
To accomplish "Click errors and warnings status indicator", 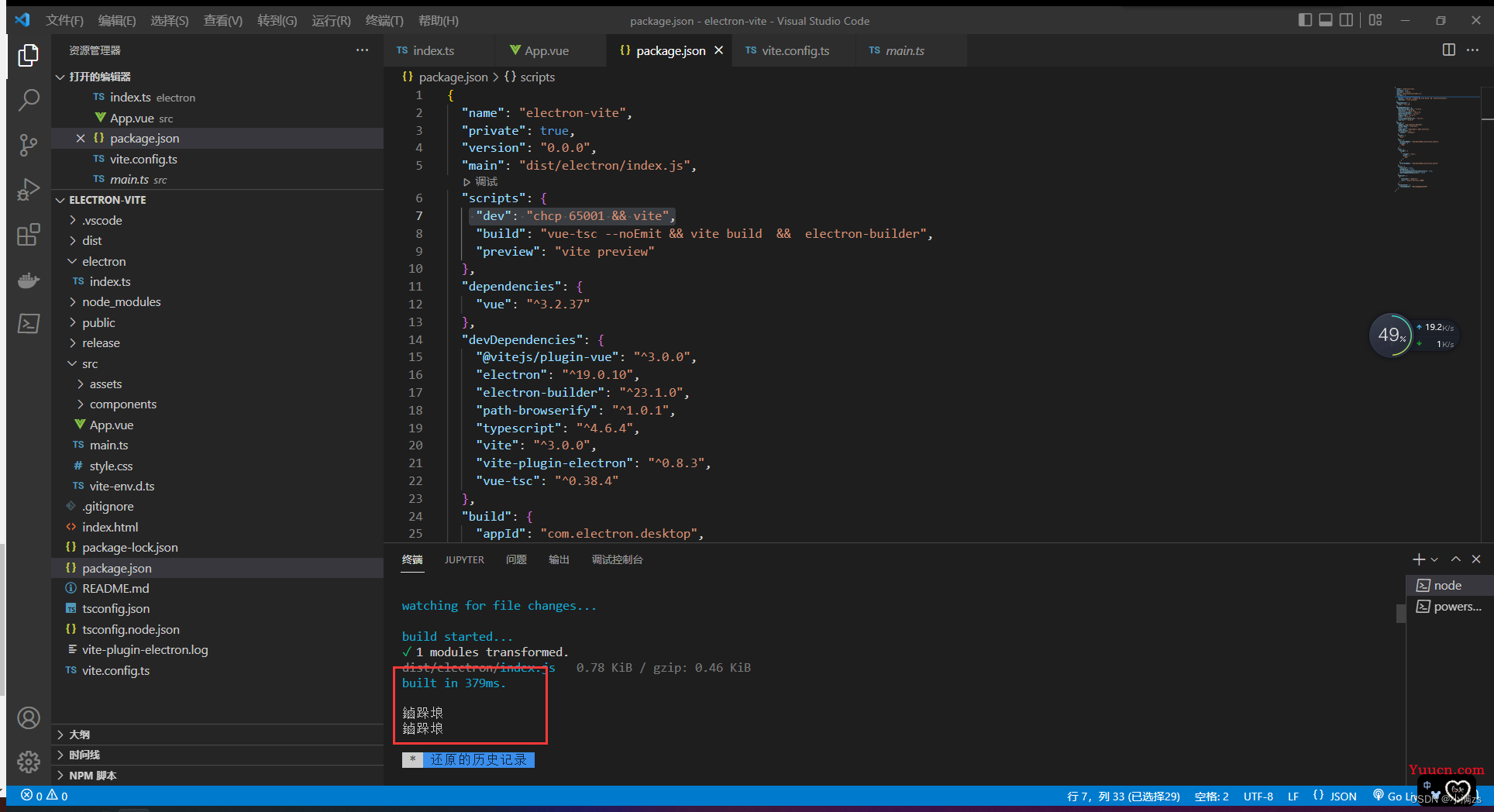I will (44, 796).
